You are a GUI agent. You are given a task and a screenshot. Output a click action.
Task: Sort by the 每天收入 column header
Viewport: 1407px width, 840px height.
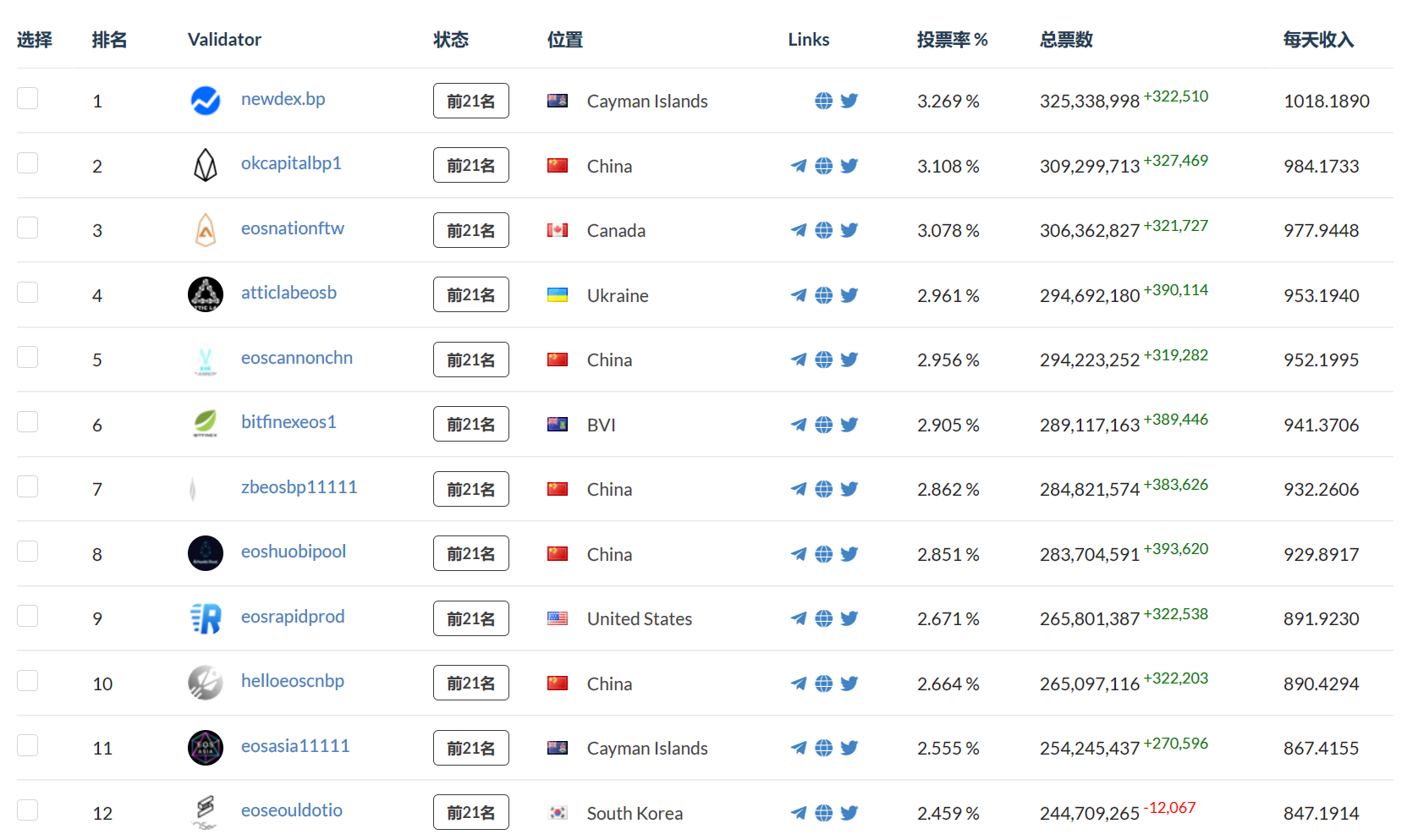pyautogui.click(x=1318, y=40)
